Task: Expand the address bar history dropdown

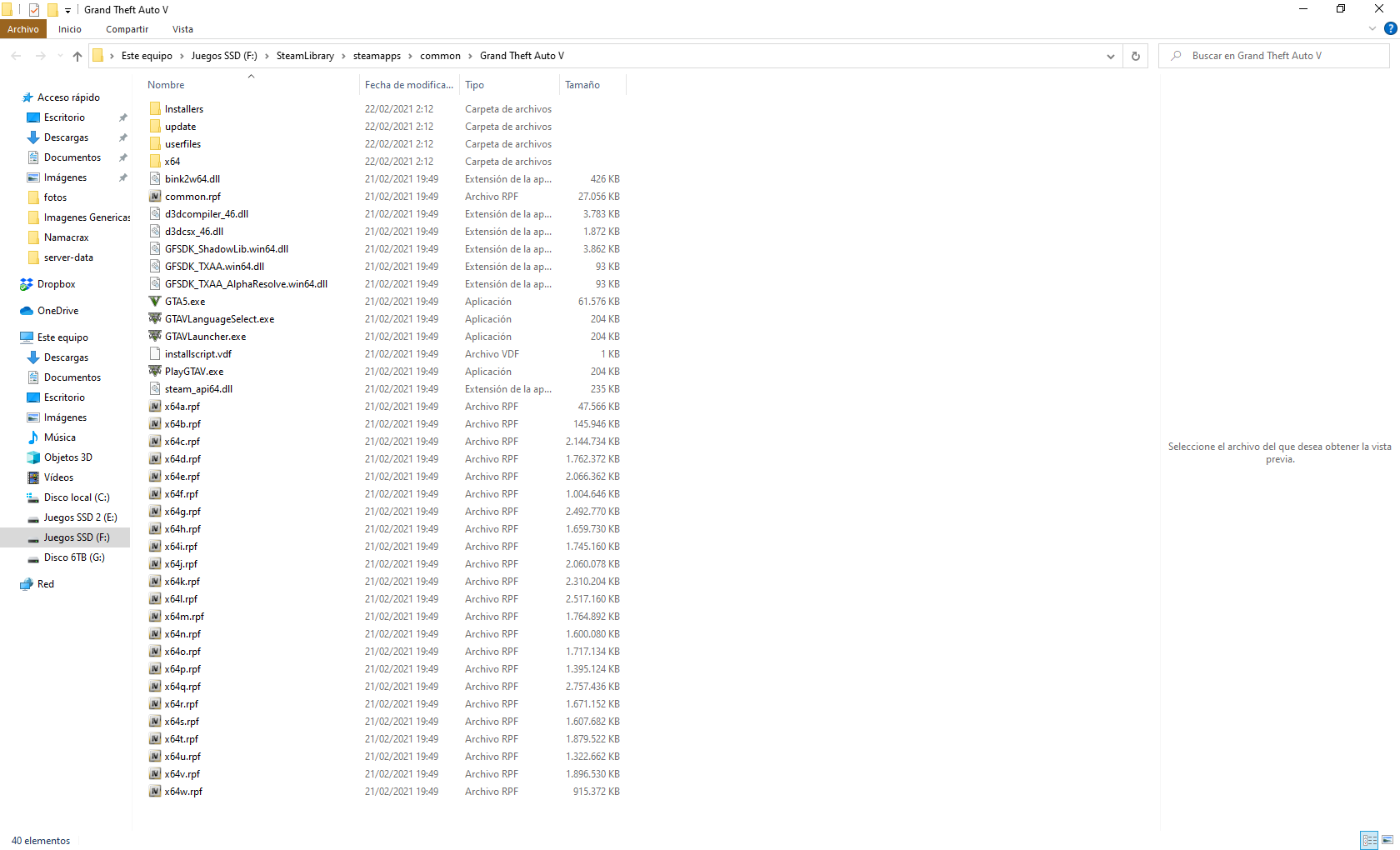Action: [1110, 56]
